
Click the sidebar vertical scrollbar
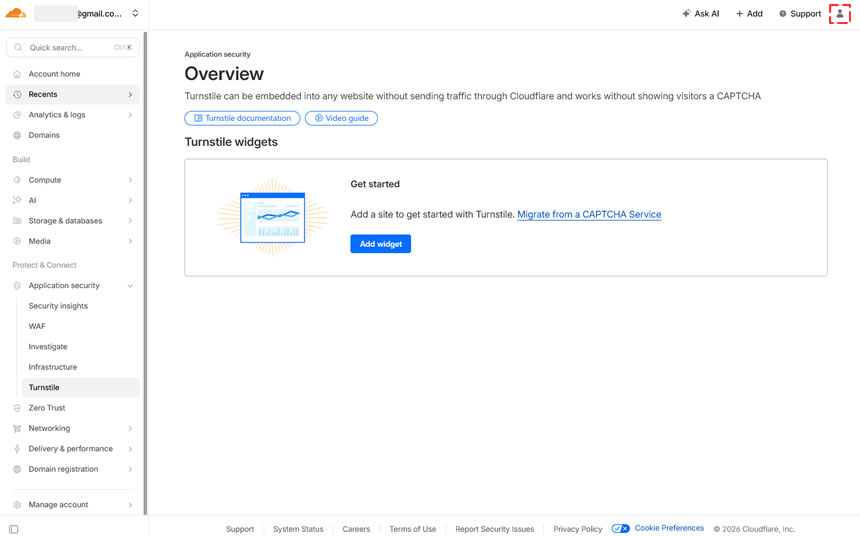[x=145, y=273]
